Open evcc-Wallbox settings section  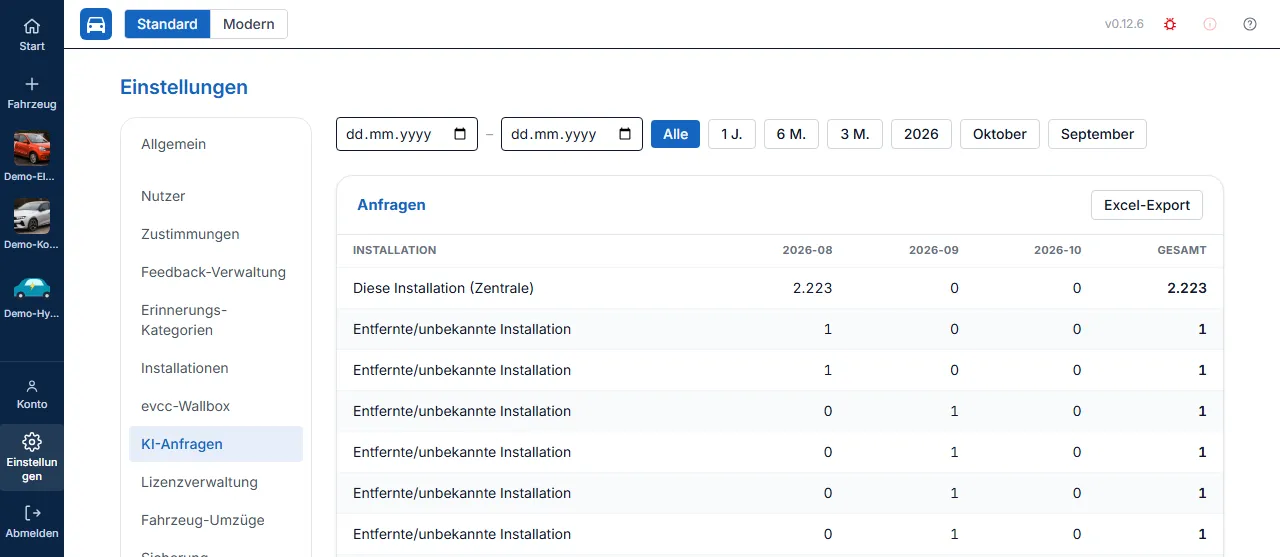click(x=216, y=406)
